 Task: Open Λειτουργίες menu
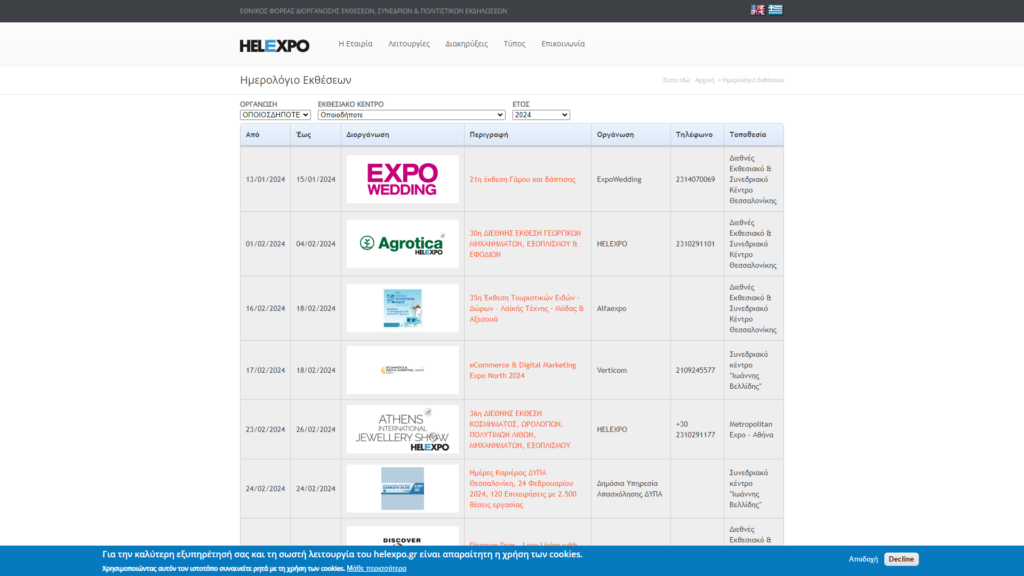[409, 44]
